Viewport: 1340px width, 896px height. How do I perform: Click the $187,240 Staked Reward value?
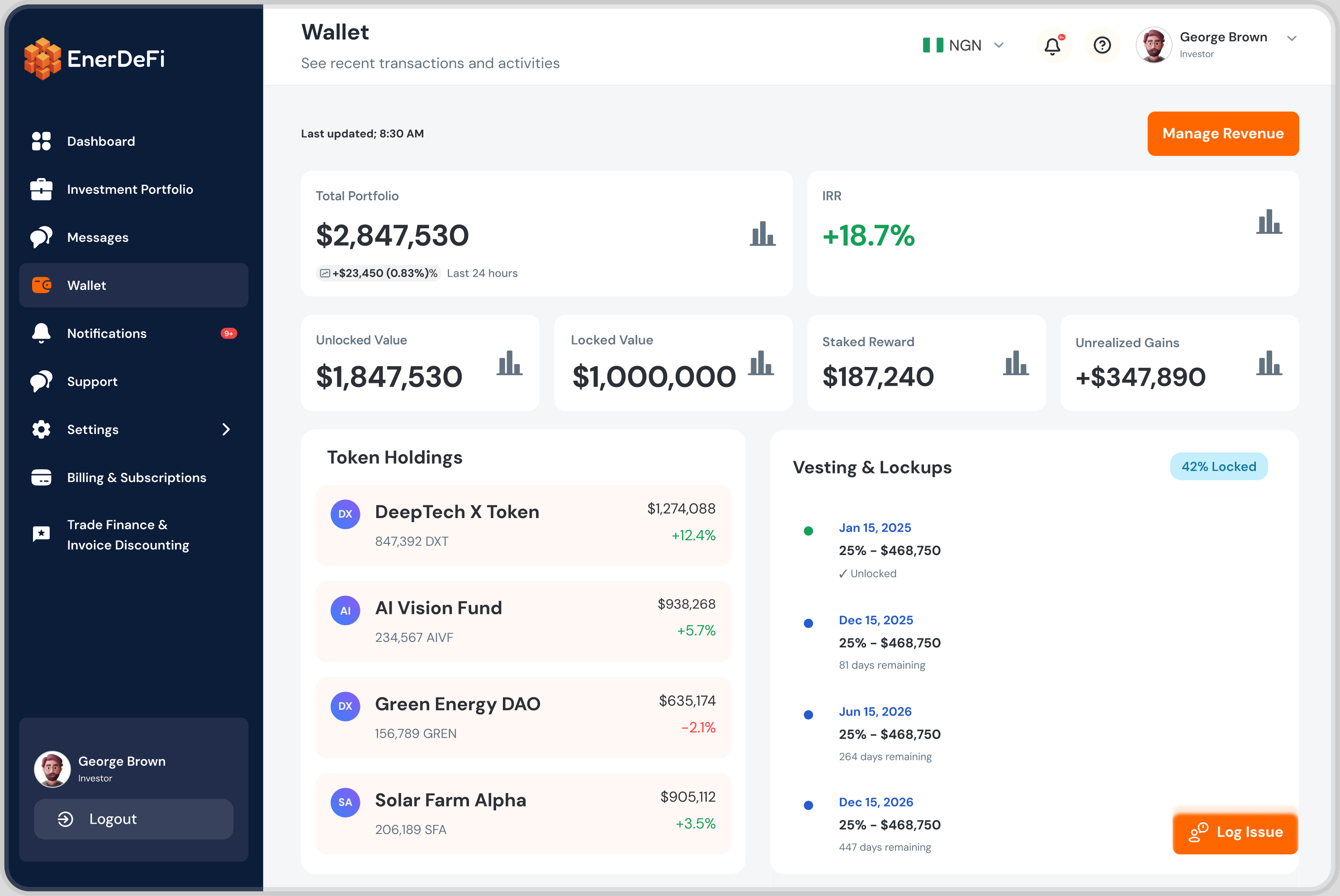pyautogui.click(x=877, y=377)
